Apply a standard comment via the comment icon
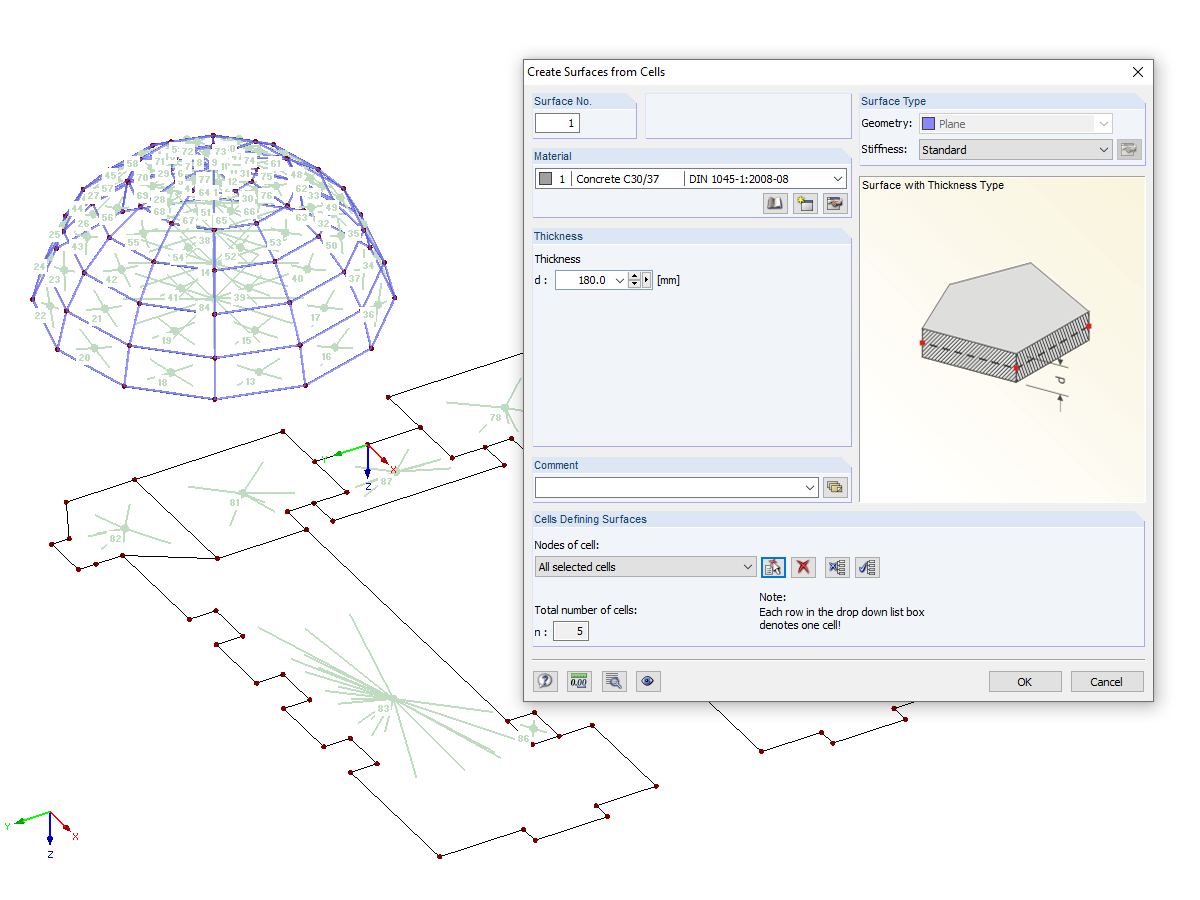 [836, 487]
